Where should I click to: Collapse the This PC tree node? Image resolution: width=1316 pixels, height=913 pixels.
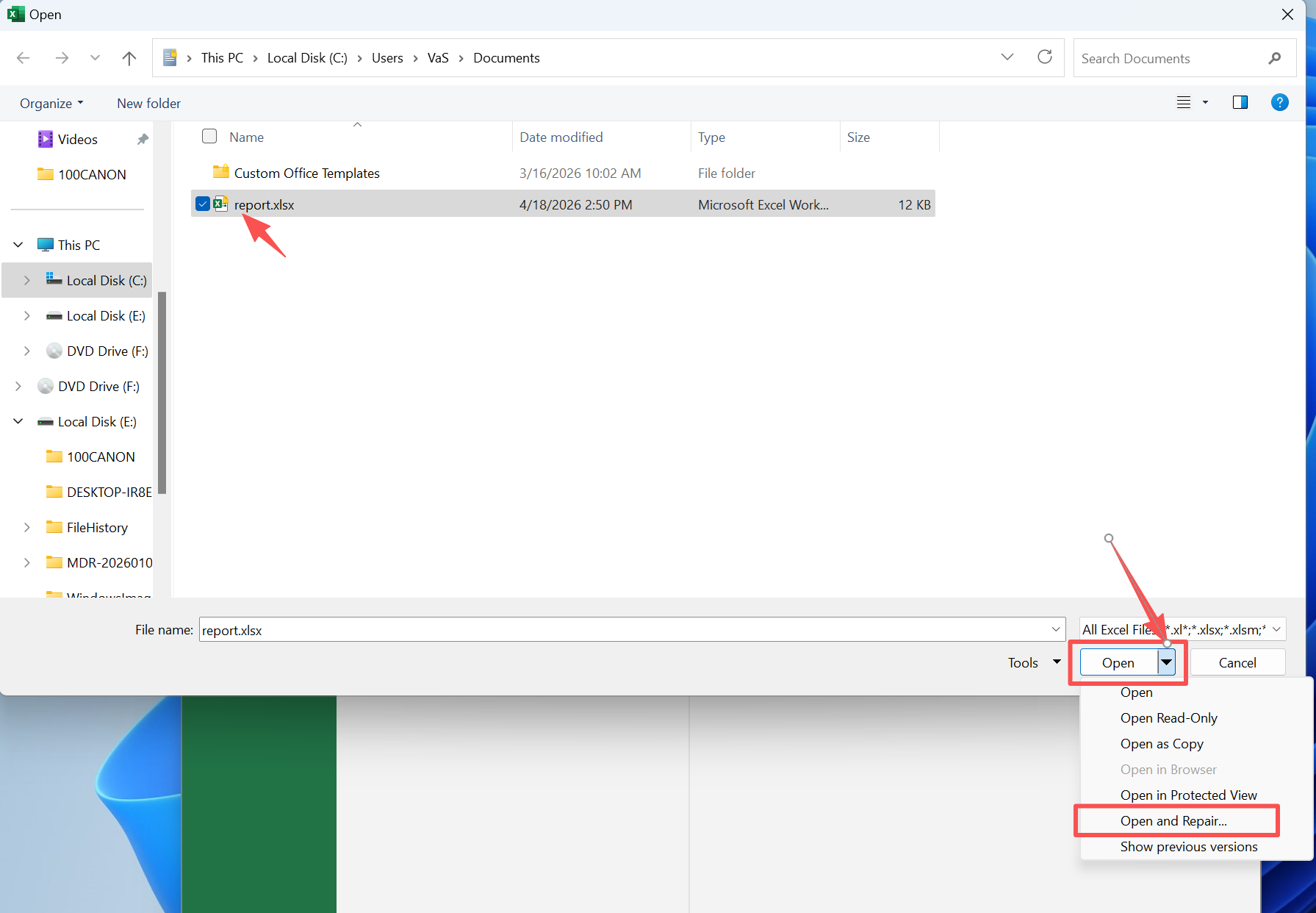pos(18,245)
